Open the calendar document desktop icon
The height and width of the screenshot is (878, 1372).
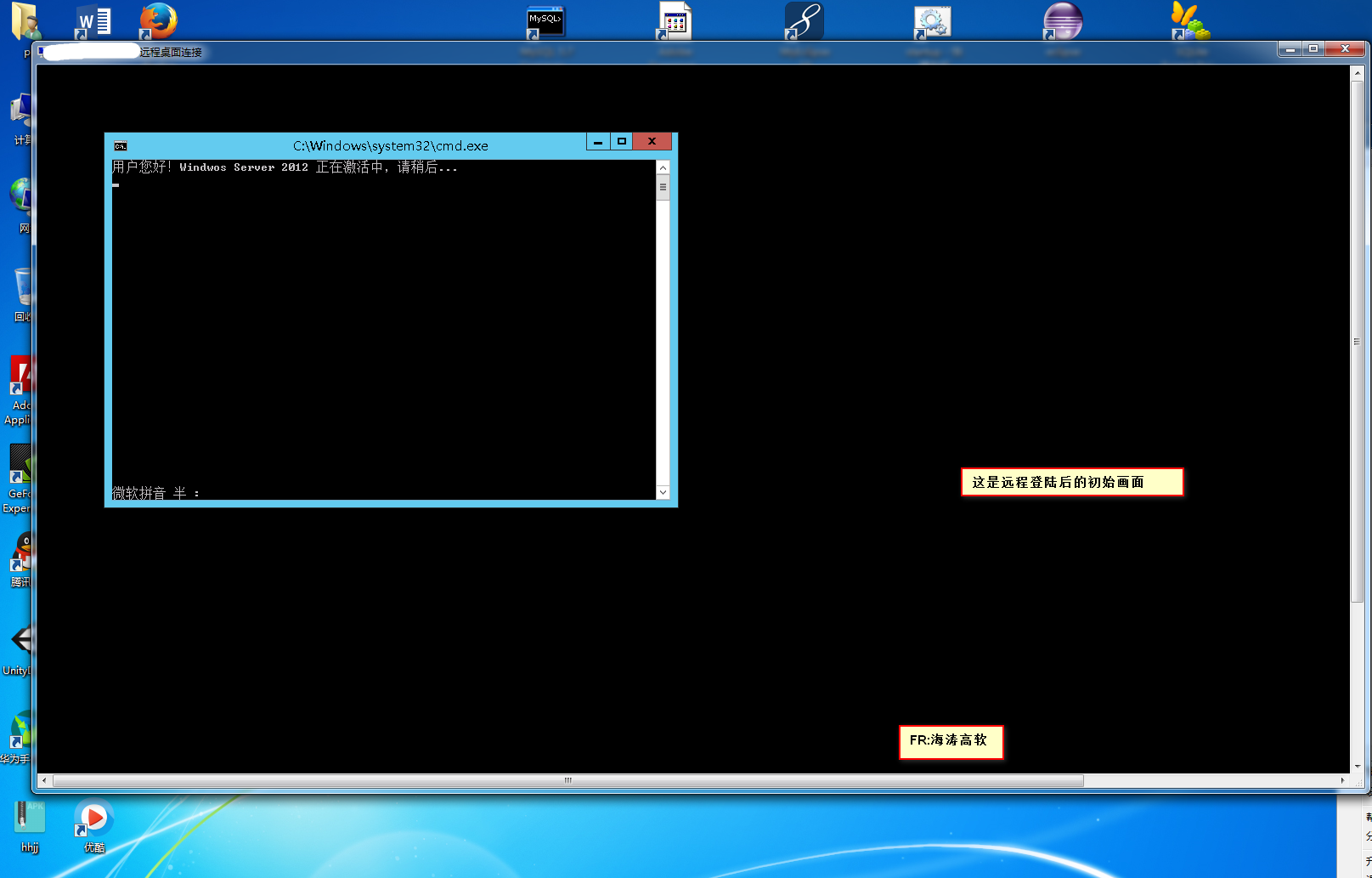(x=675, y=21)
